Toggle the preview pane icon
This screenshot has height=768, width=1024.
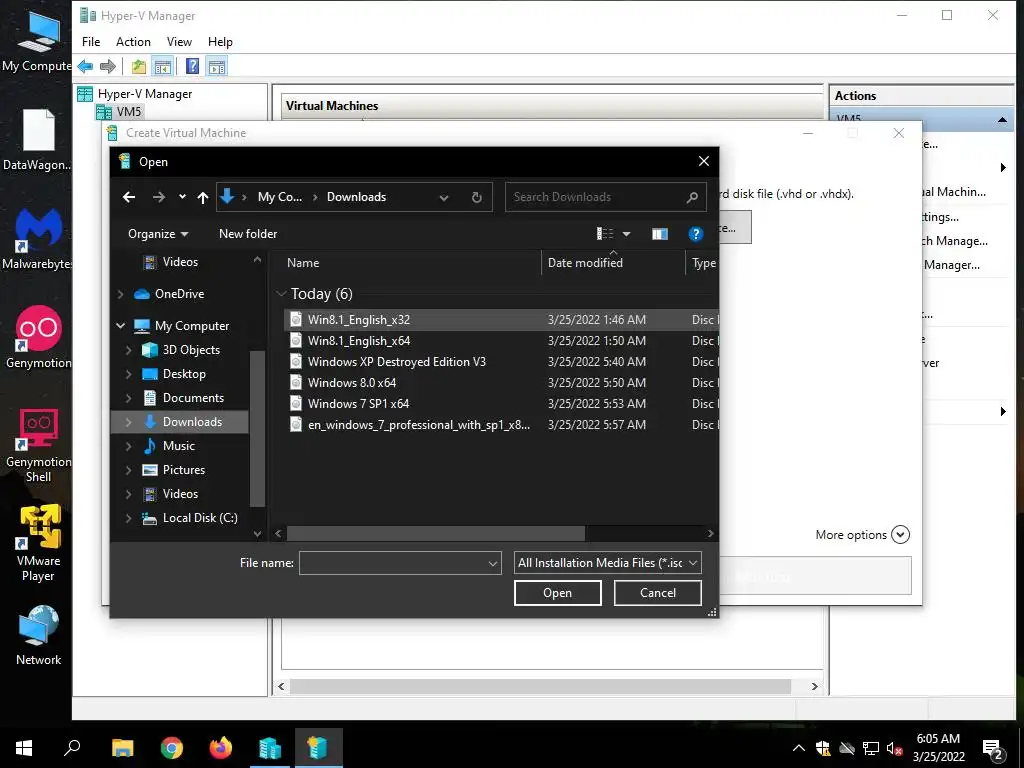click(x=660, y=234)
